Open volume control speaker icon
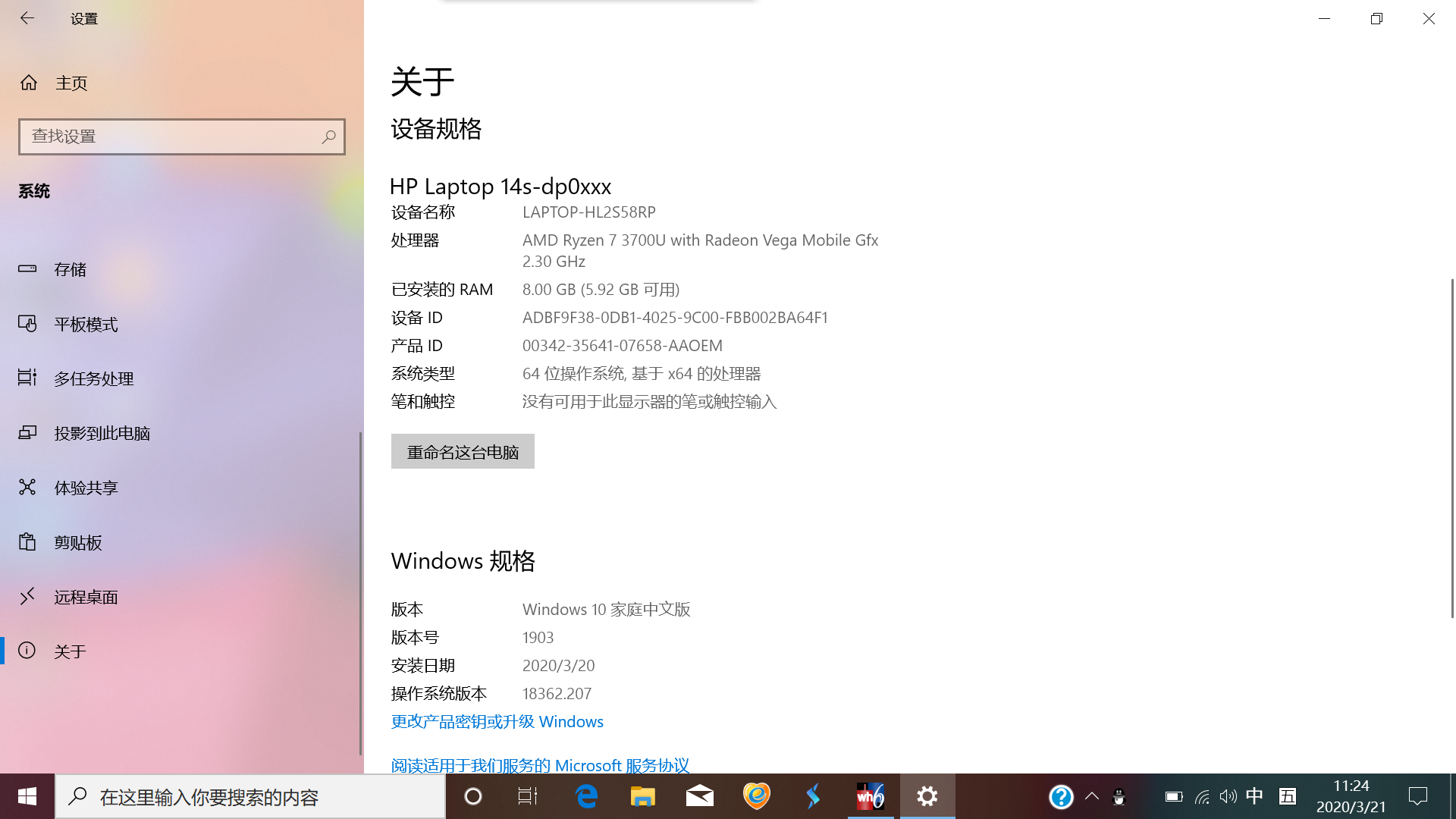 [x=1228, y=796]
